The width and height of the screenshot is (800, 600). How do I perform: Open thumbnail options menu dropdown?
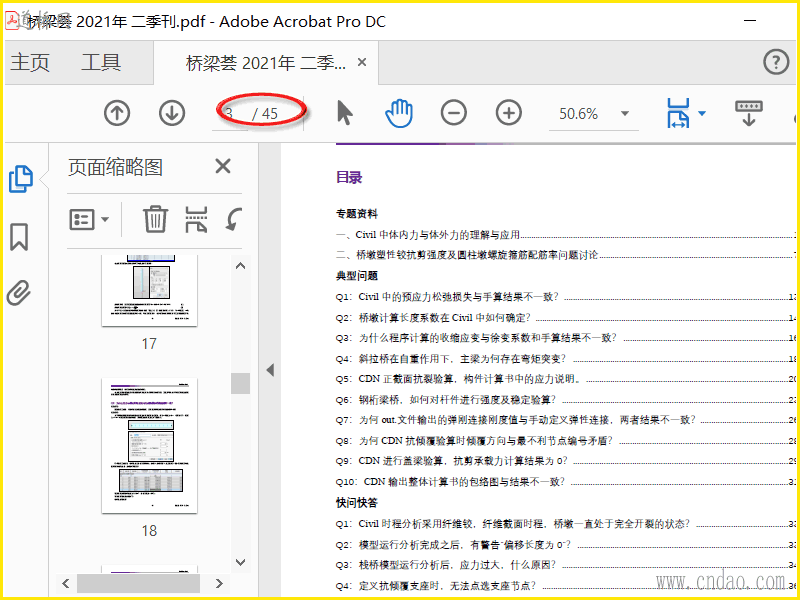click(89, 220)
